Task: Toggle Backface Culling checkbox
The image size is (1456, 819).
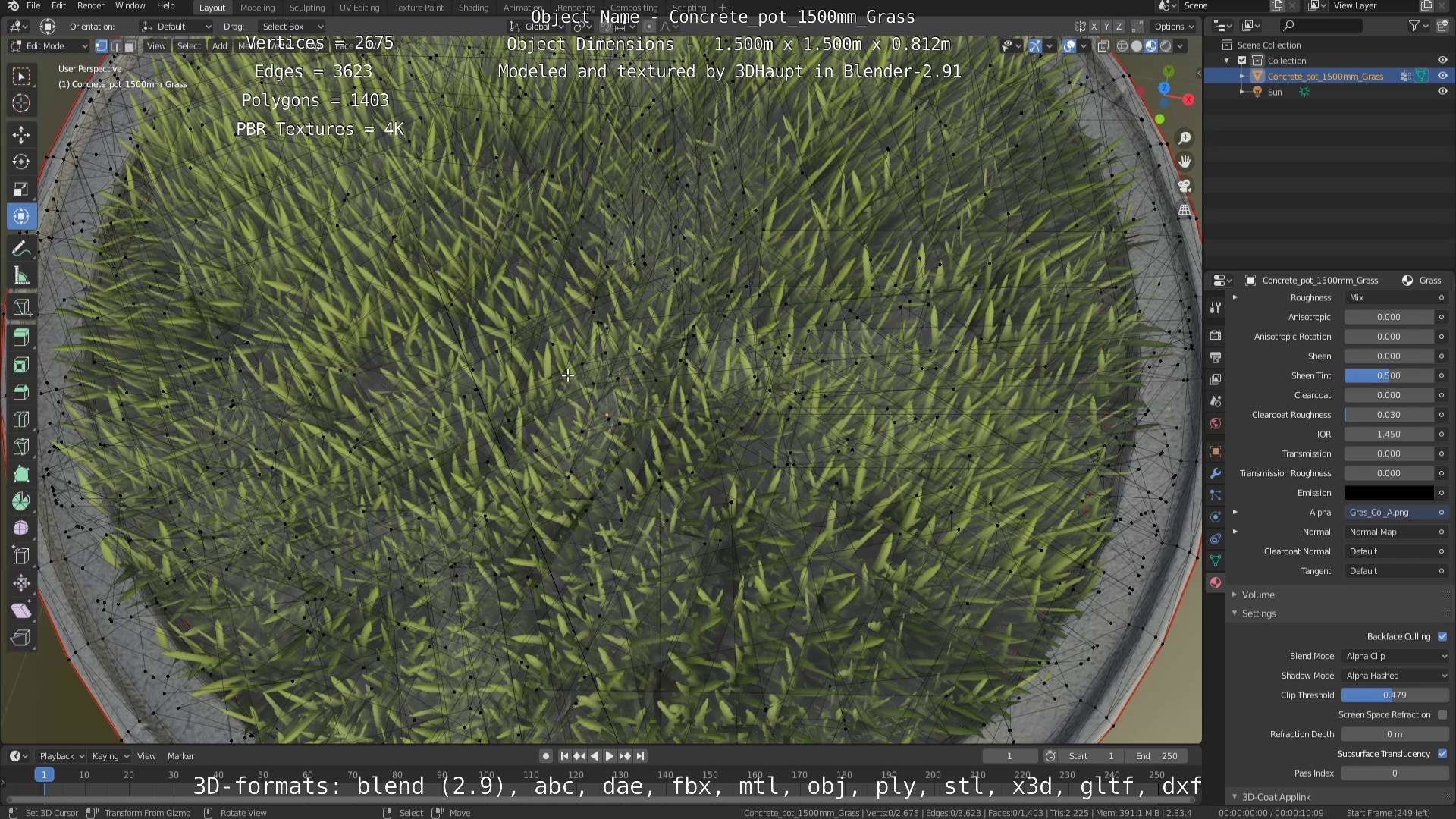Action: 1442,636
